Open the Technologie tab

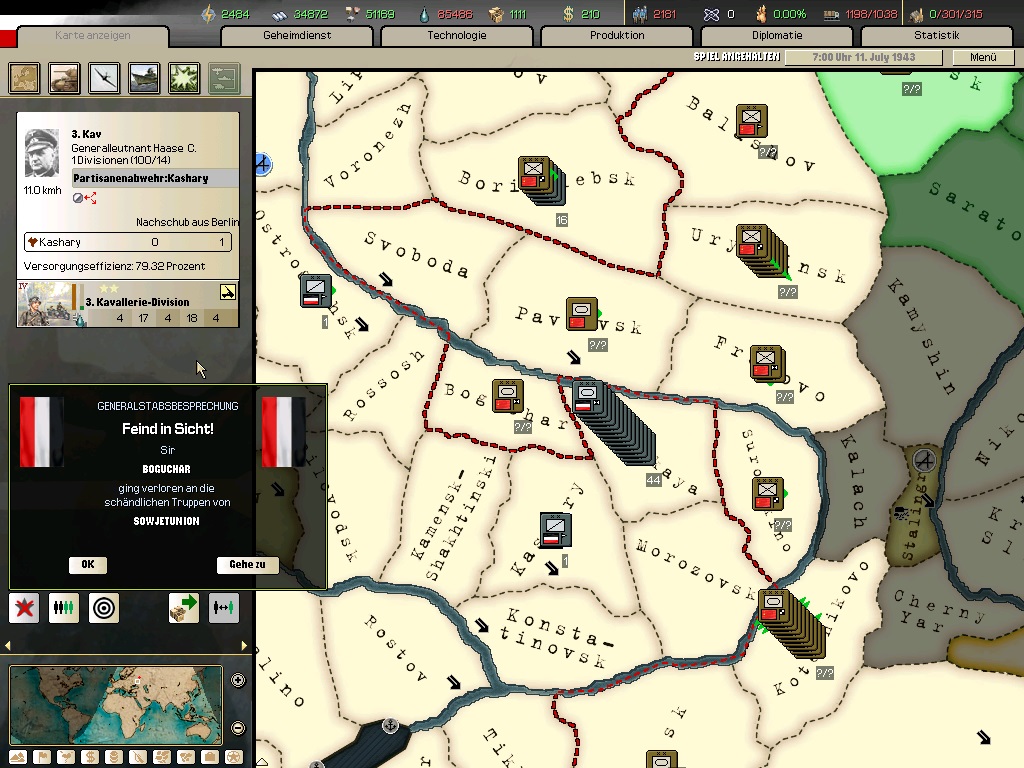coord(457,35)
